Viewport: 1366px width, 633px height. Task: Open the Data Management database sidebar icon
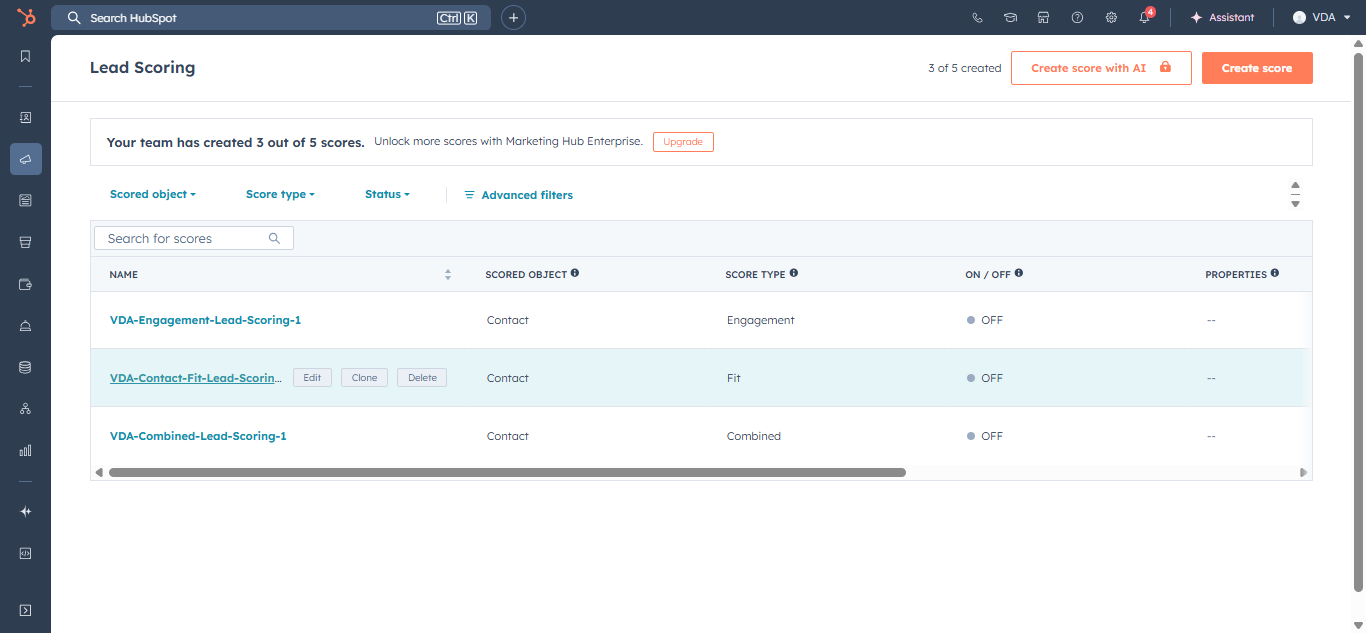pyautogui.click(x=26, y=367)
